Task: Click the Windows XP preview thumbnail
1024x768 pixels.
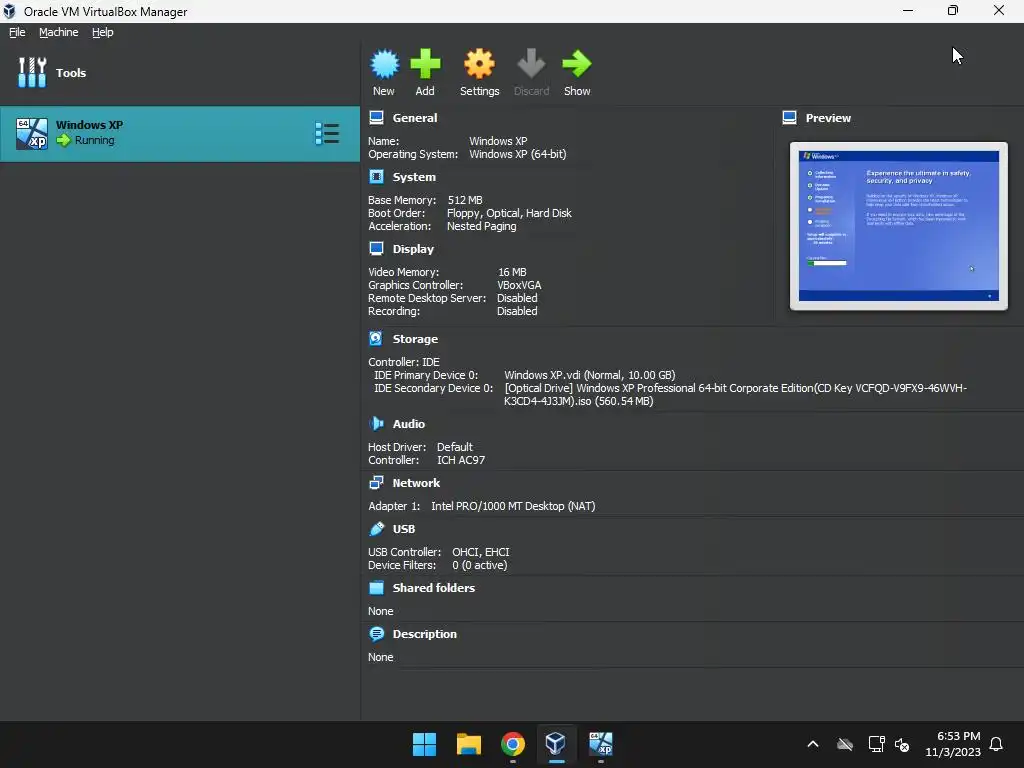Action: (899, 226)
